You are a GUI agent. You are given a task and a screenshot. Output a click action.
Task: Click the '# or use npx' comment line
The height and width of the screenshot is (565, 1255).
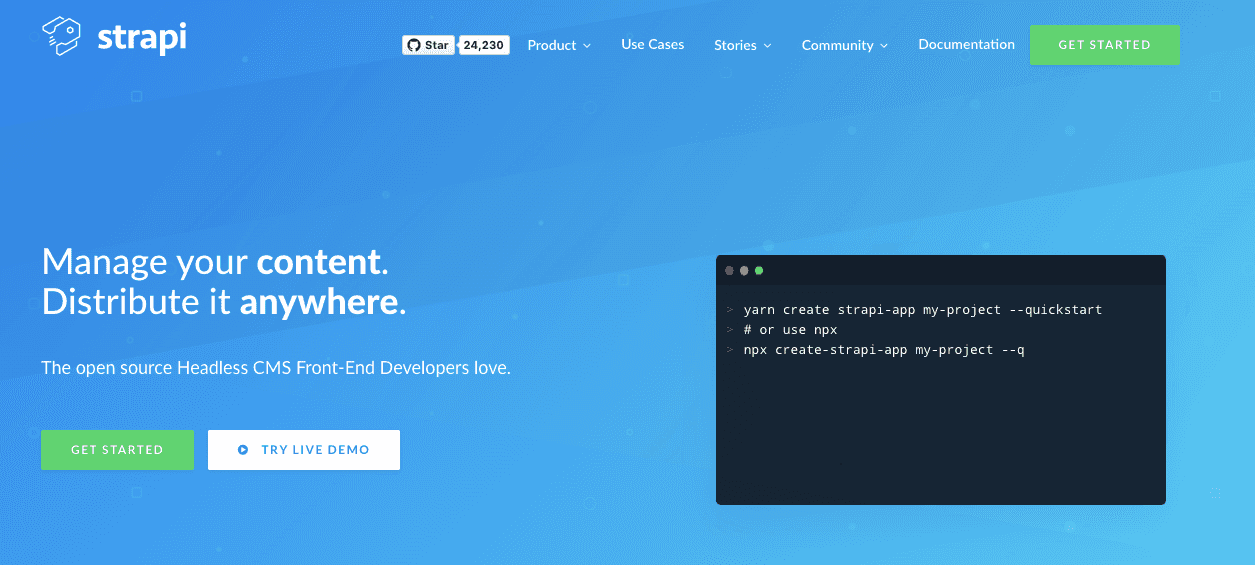791,330
